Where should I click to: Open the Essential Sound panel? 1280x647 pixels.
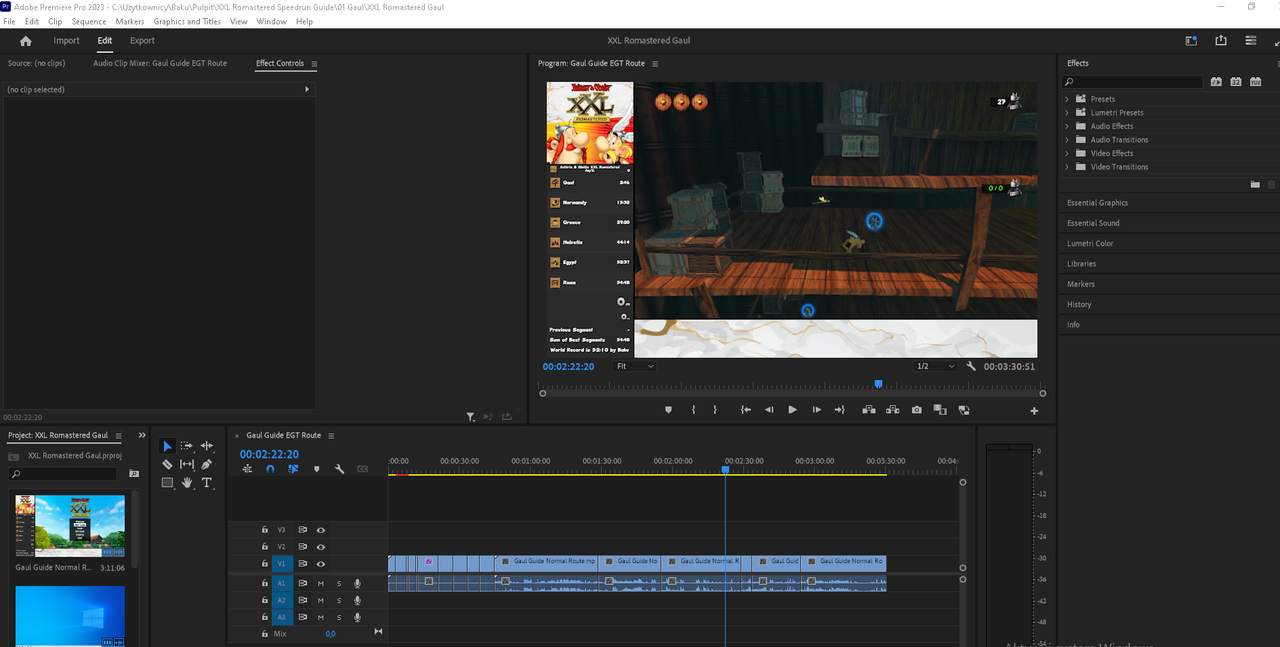[1093, 223]
